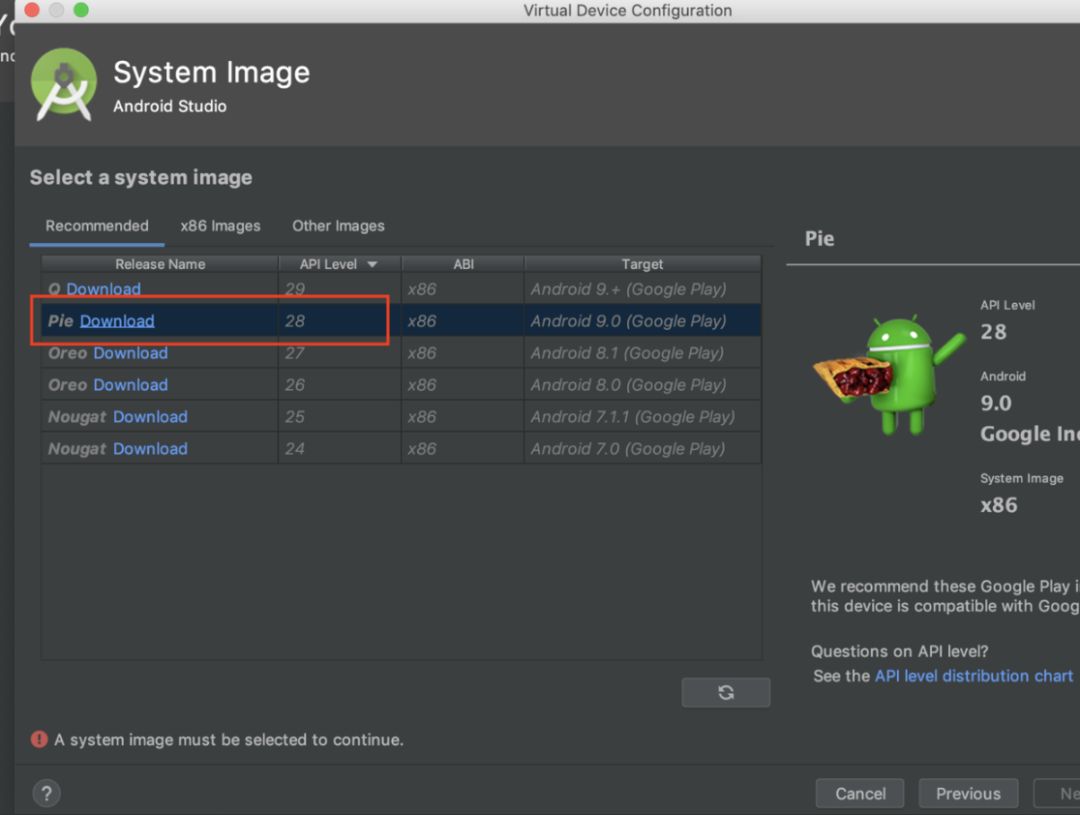
Task: Sort by API Level dropdown arrow
Action: (372, 265)
